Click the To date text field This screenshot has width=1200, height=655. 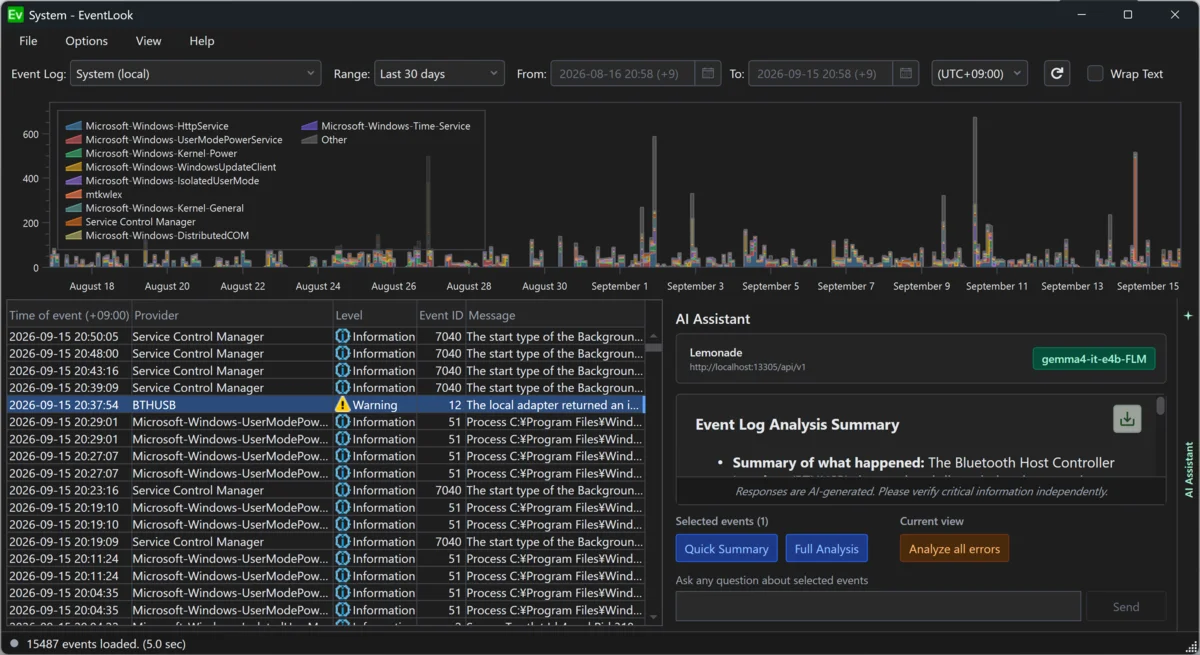(x=820, y=73)
